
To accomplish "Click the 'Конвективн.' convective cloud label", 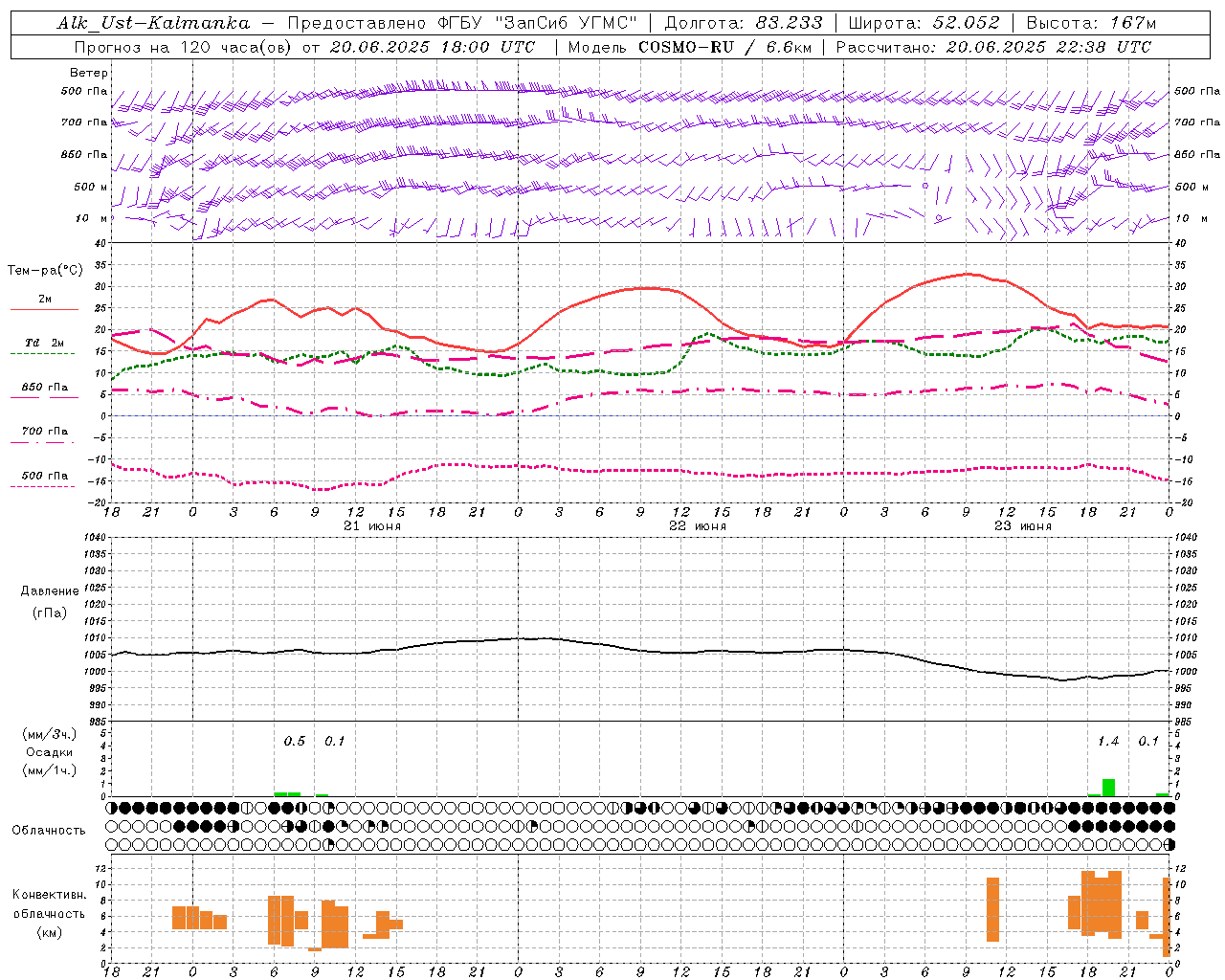I will 49,895.
